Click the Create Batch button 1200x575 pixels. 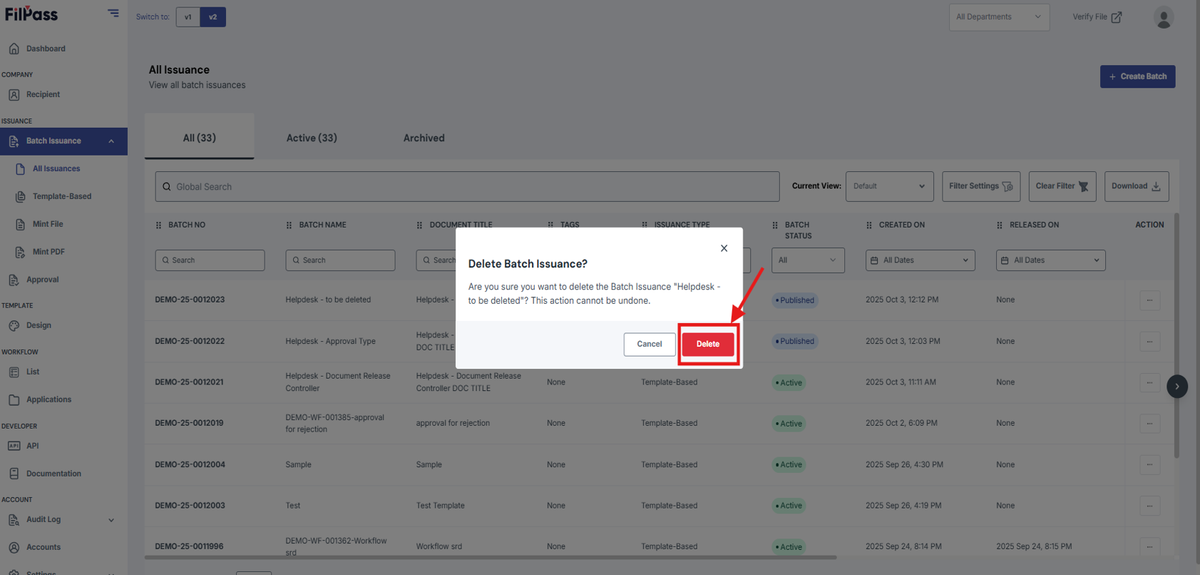1137,76
